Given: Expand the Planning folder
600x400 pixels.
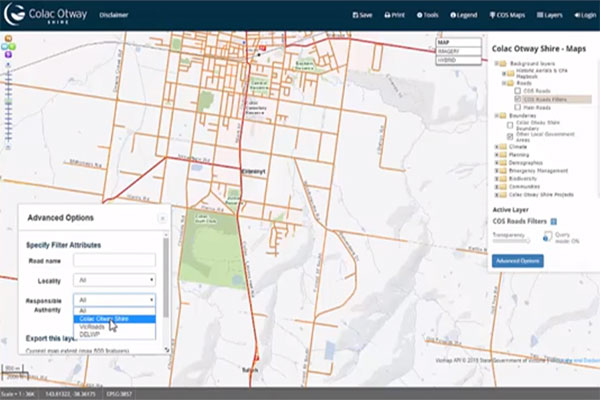Looking at the screenshot, I should point(496,155).
